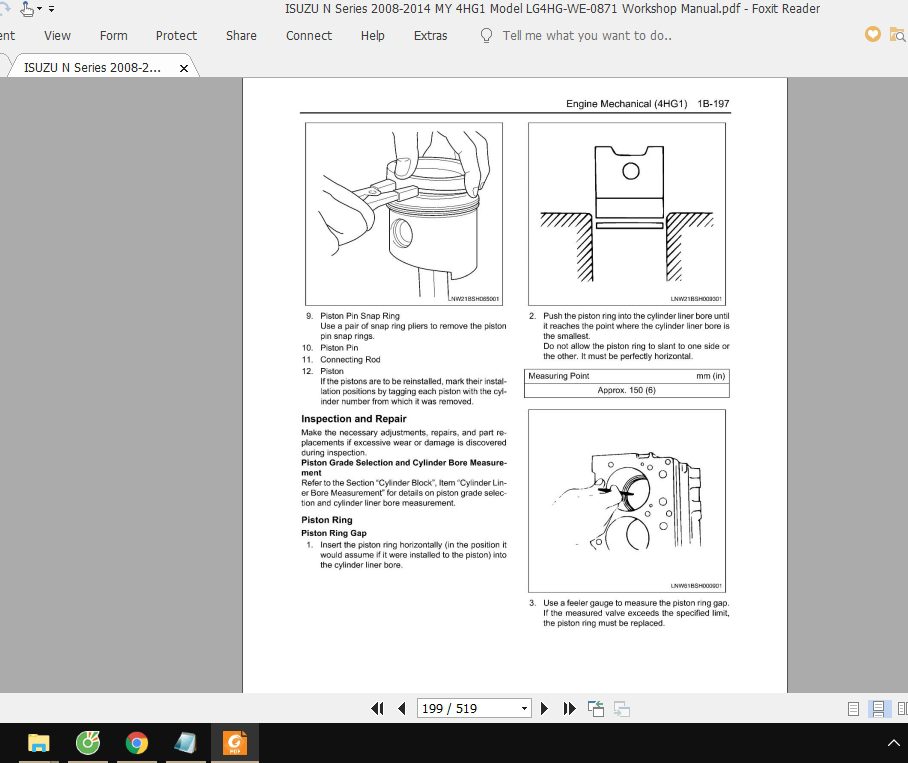Open the Extras ribbon tab

point(430,36)
